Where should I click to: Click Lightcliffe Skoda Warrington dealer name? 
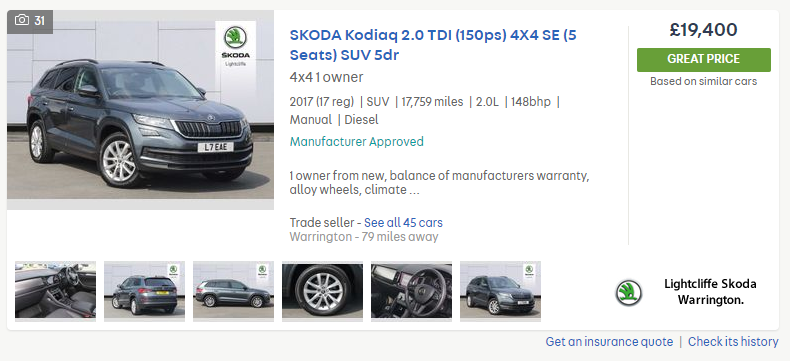tap(710, 292)
